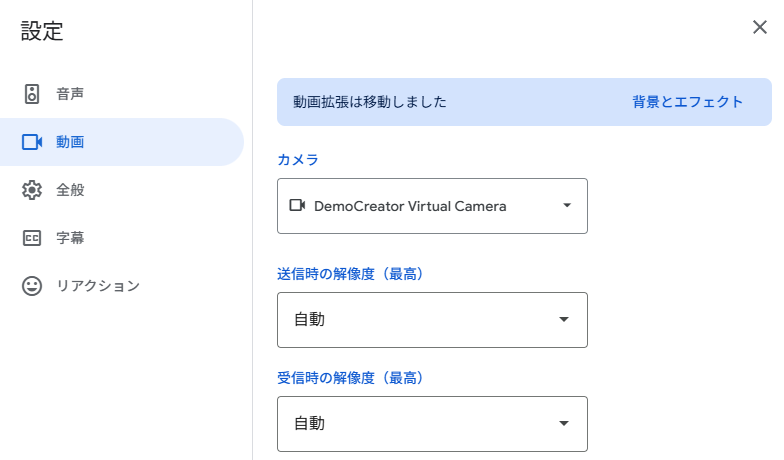Click the camera dropdown arrow
Viewport: 784px width, 460px height.
tap(567, 206)
